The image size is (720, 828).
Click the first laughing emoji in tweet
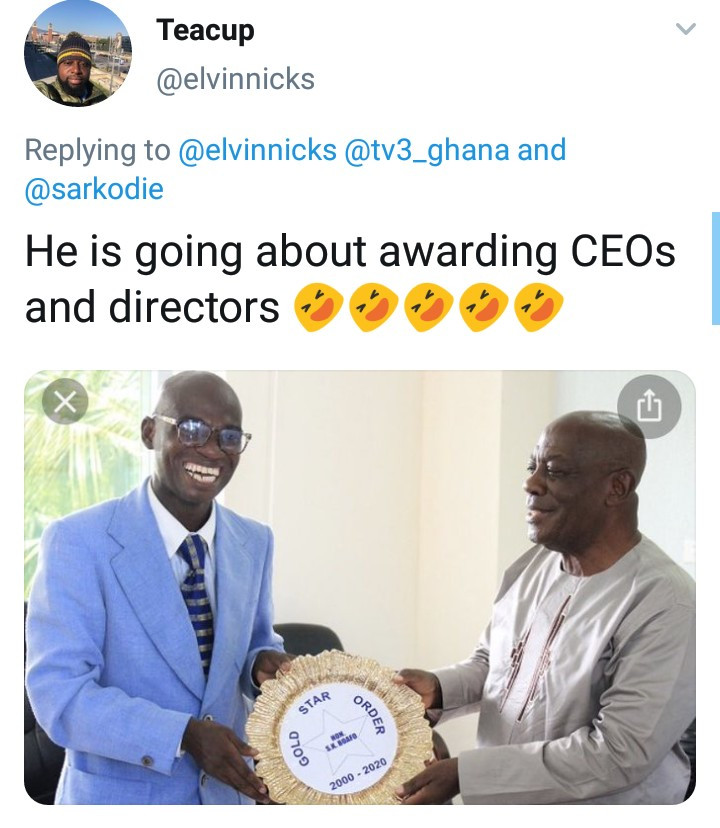[316, 308]
